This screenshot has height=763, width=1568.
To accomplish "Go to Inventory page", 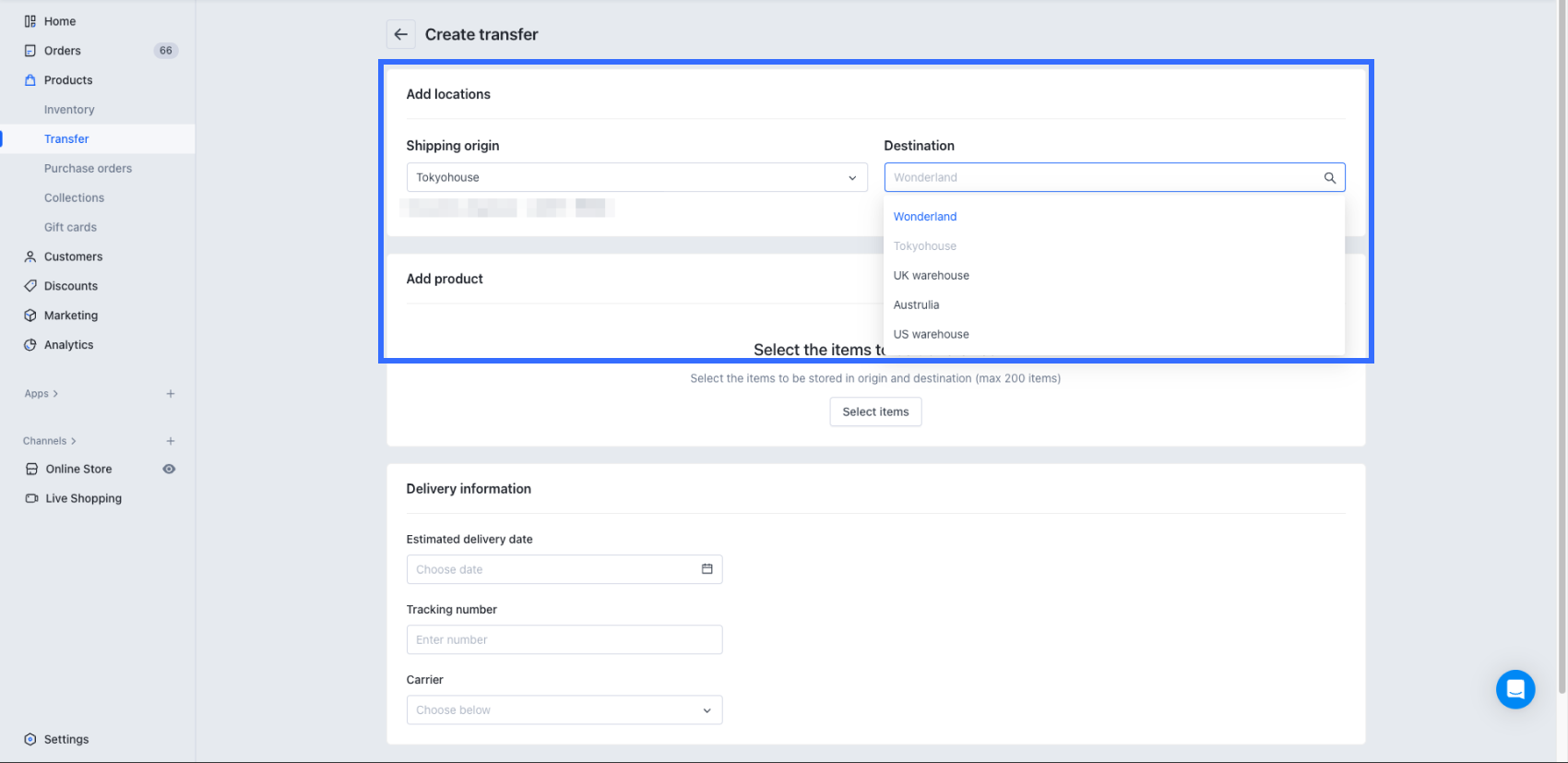I will (x=69, y=110).
